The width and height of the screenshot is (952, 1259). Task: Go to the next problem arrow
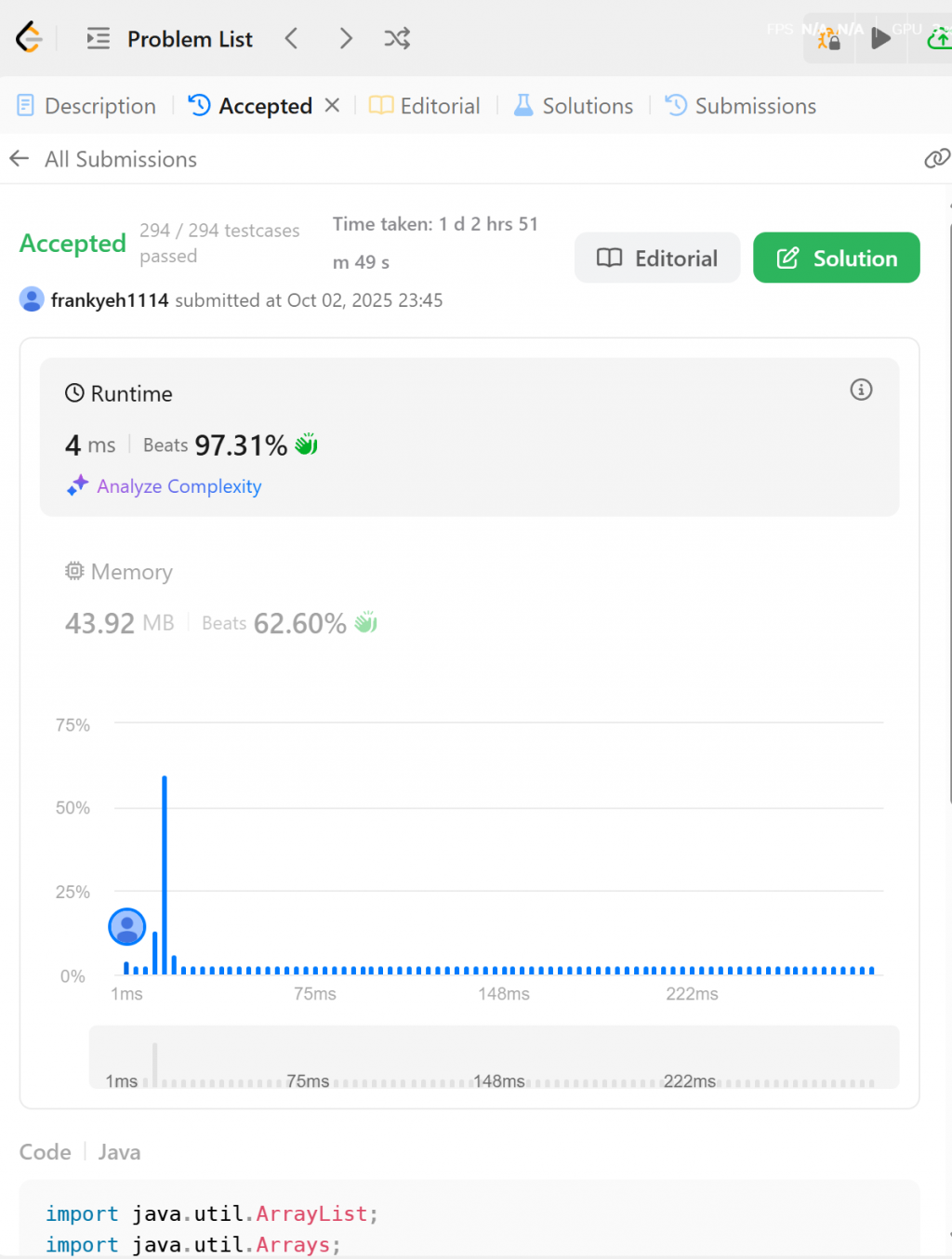(346, 38)
